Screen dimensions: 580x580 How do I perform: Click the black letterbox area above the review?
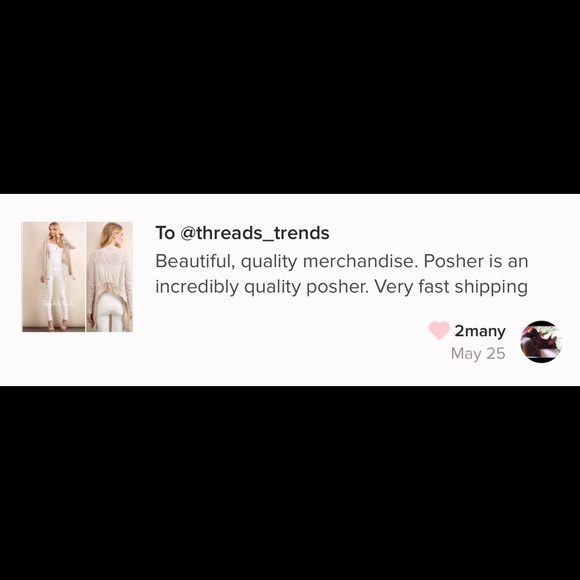pyautogui.click(x=290, y=97)
